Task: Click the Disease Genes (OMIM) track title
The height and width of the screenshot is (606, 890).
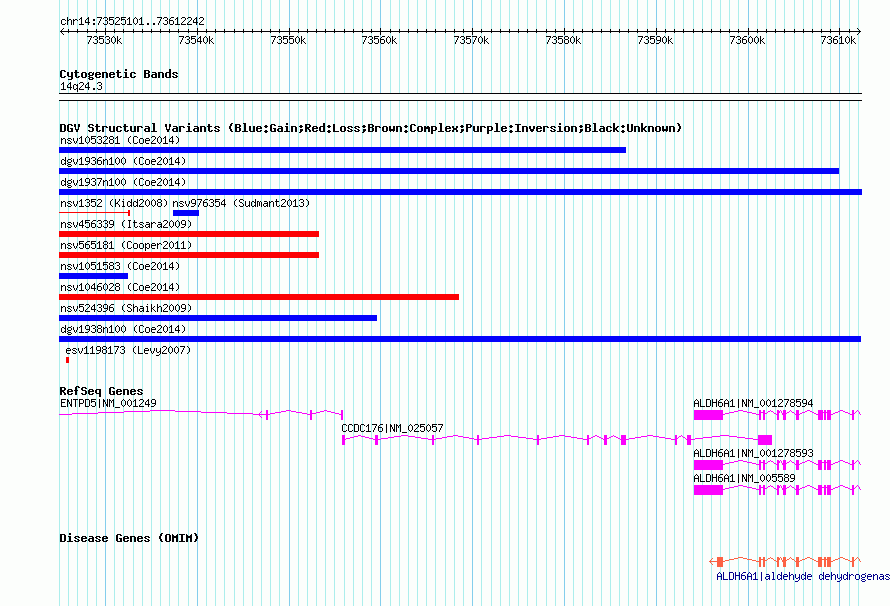Action: (x=129, y=538)
